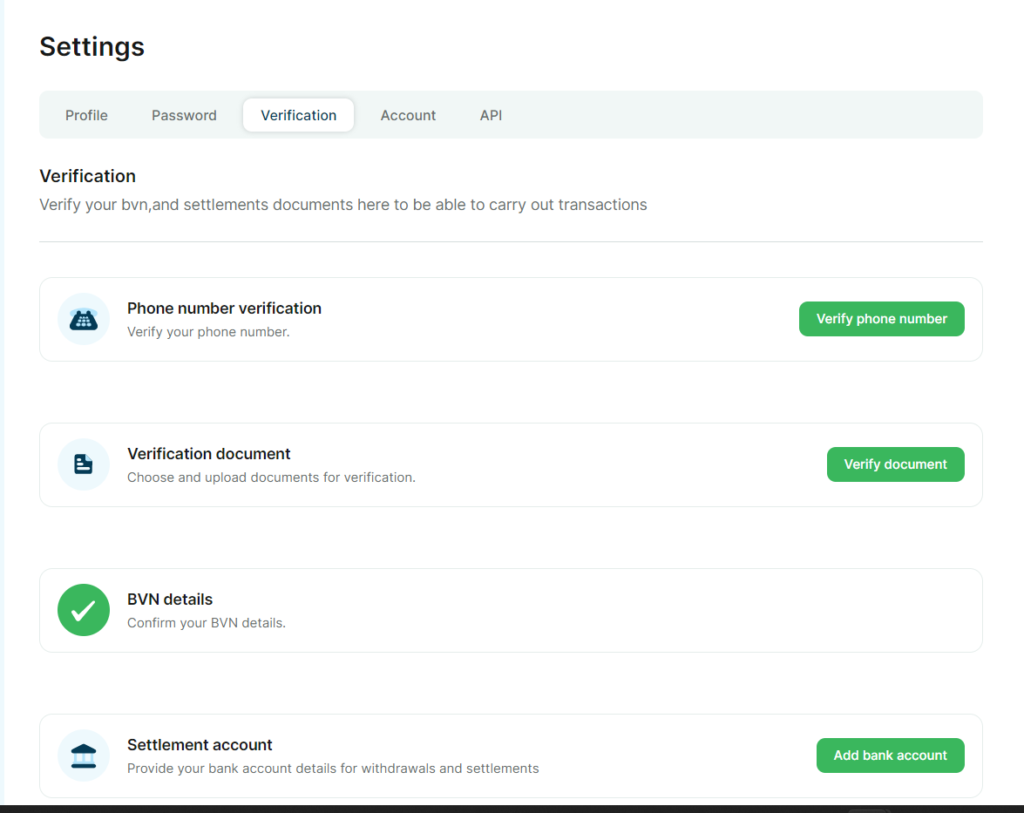Click the phone number verification keypad icon
1024x813 pixels.
(x=83, y=319)
